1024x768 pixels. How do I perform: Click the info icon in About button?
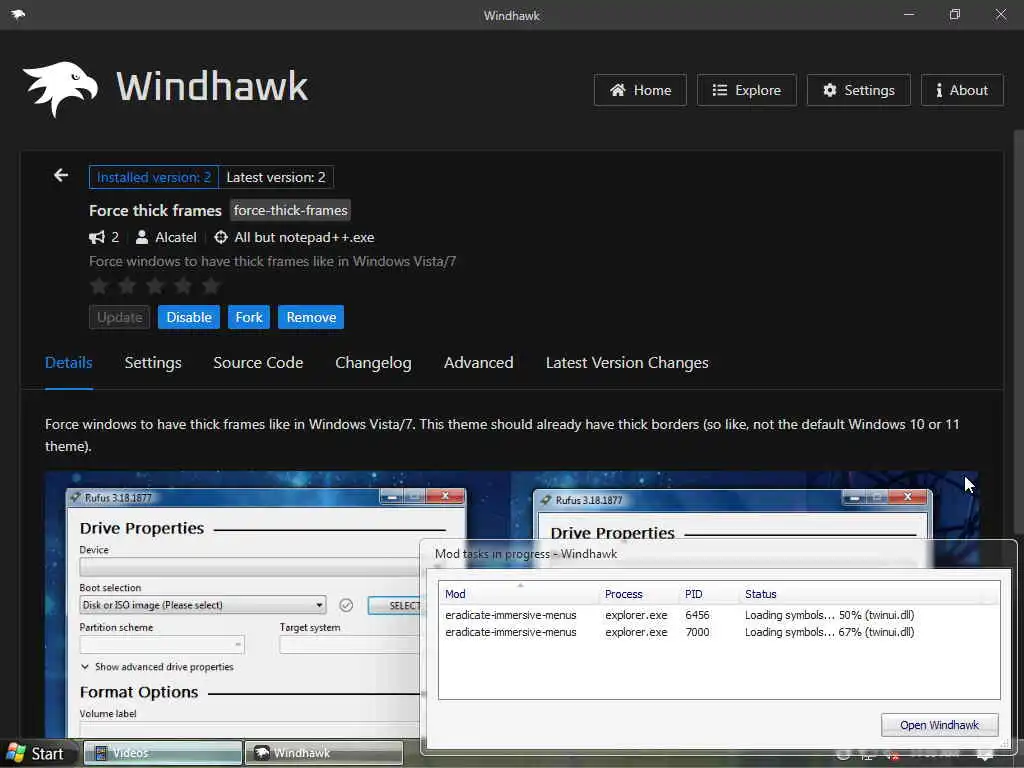coord(939,90)
